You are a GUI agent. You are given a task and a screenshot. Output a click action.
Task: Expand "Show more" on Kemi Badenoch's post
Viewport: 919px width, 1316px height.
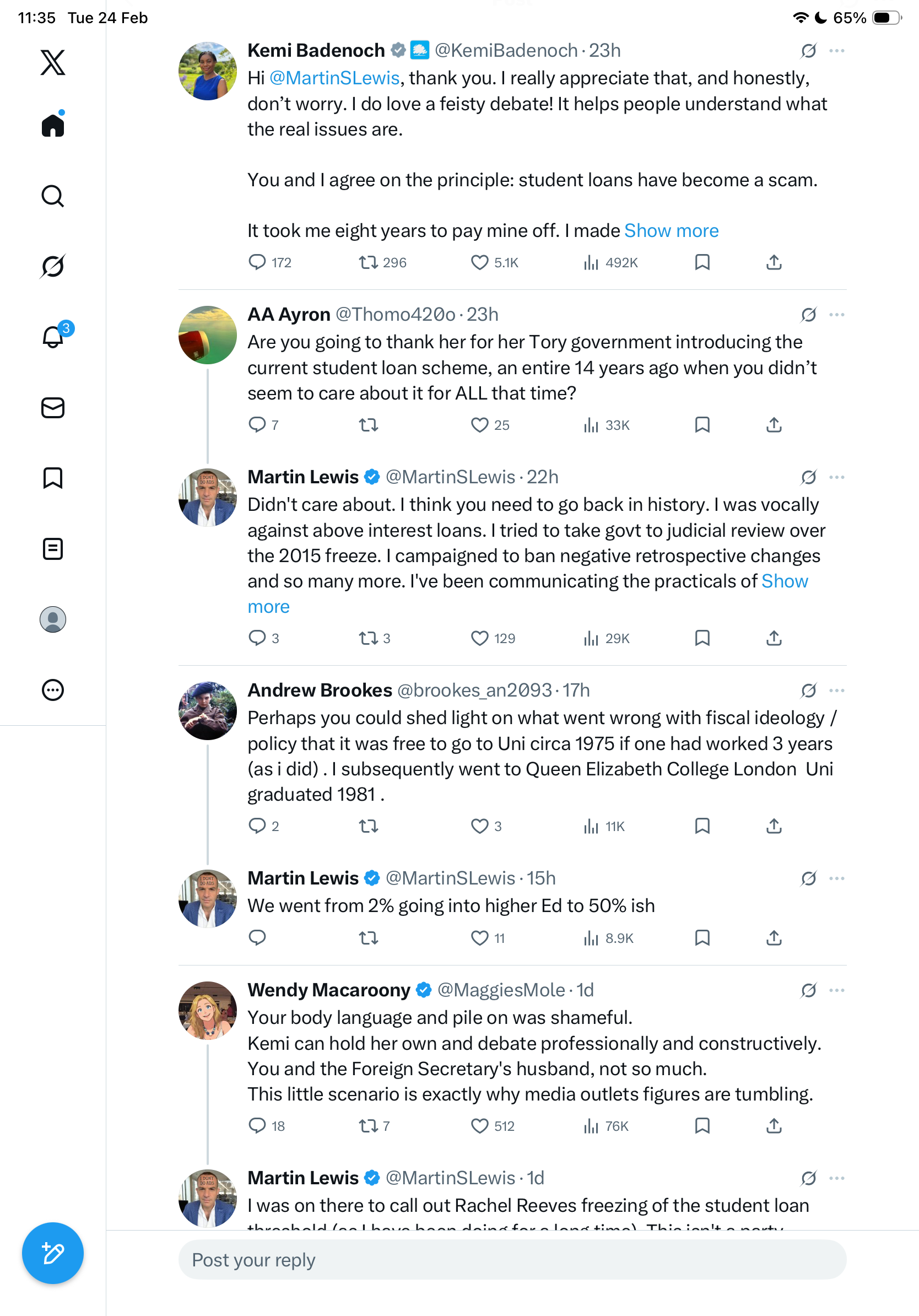pos(671,230)
